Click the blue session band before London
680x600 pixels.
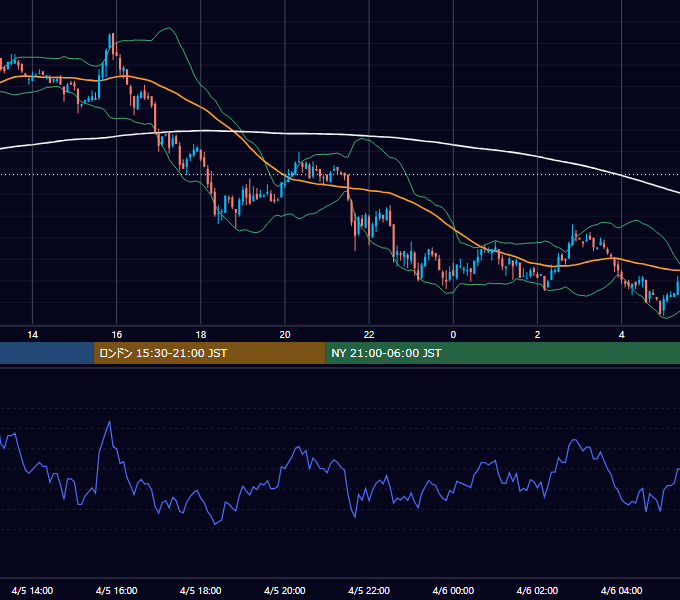pyautogui.click(x=47, y=353)
